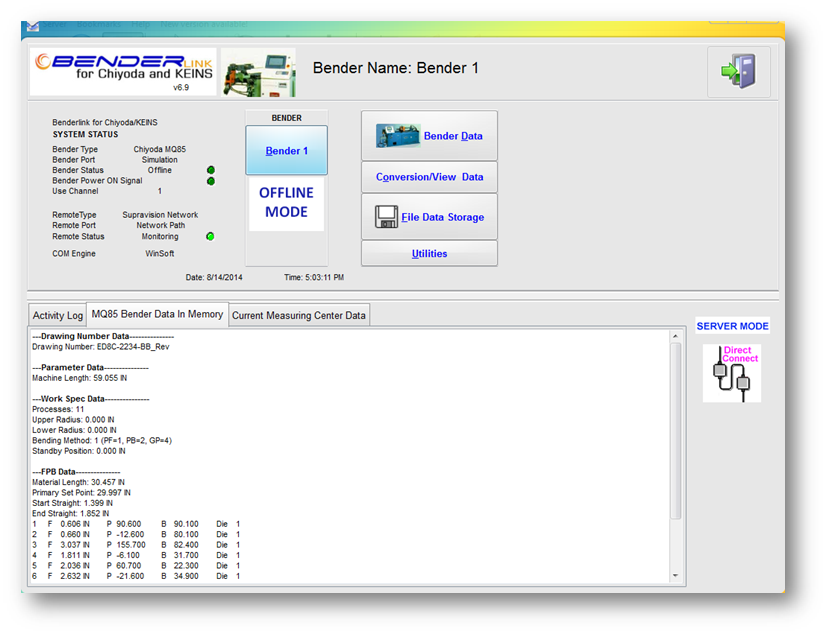Select MQ85 Bender Data In Memory tab
Screen dimensions: 827x635
(157, 314)
